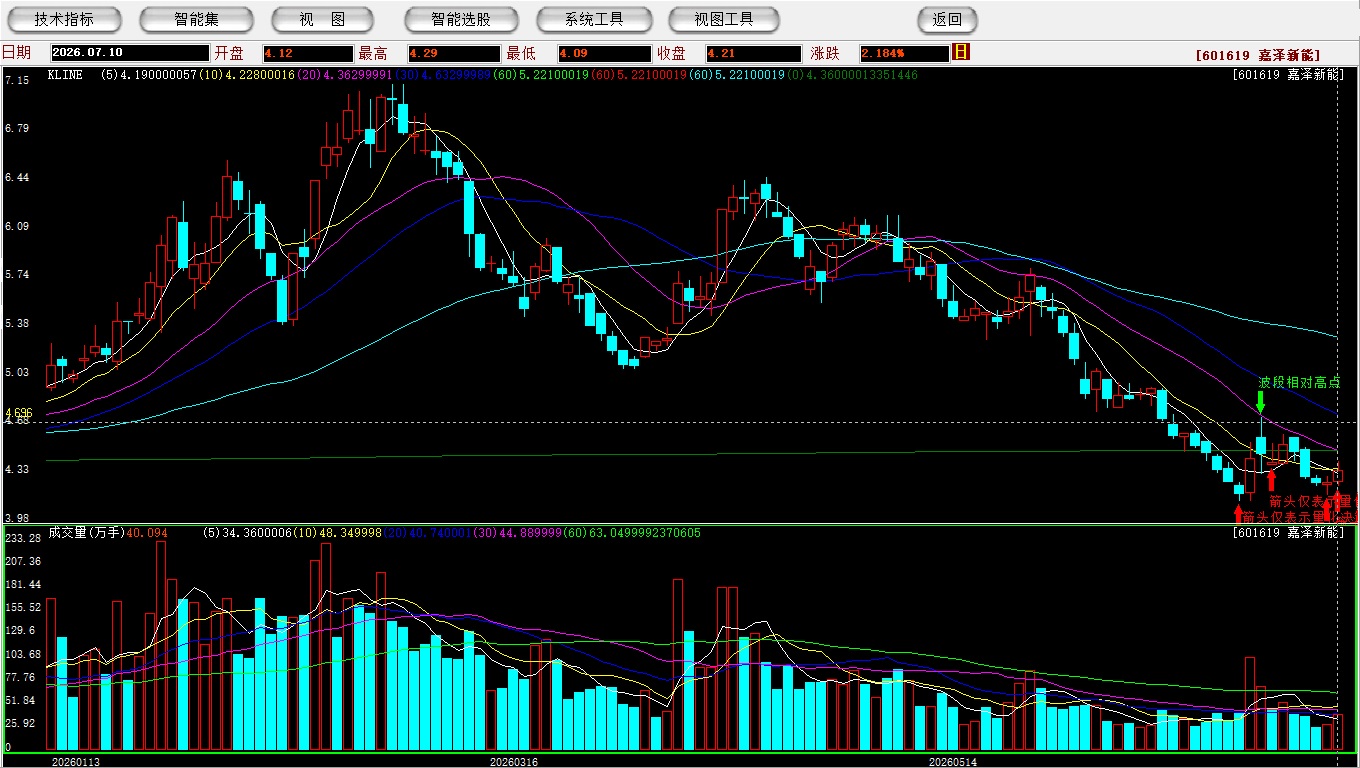Click the 返回 button

947,19
